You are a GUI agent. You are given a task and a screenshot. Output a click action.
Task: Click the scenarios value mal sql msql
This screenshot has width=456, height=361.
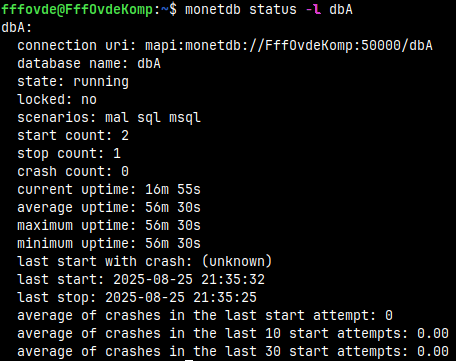click(153, 118)
